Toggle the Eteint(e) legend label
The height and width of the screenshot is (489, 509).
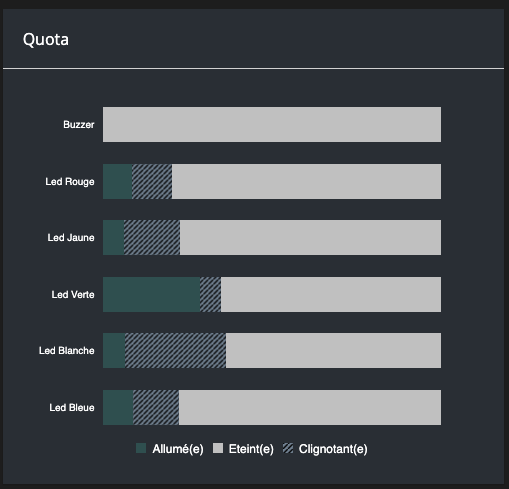251,449
